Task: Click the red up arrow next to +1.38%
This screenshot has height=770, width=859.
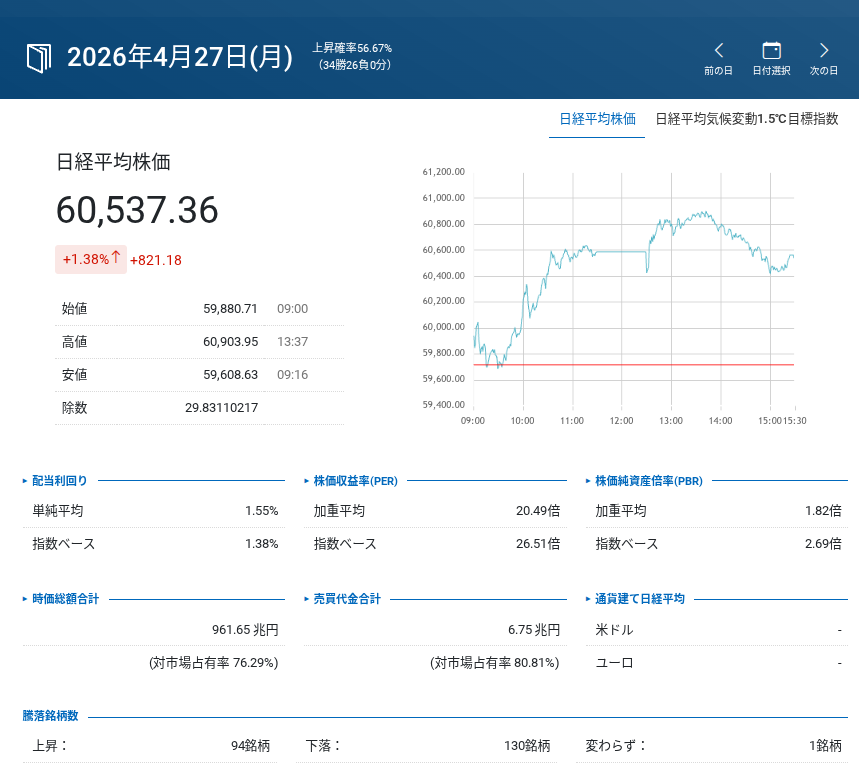Action: pyautogui.click(x=116, y=258)
